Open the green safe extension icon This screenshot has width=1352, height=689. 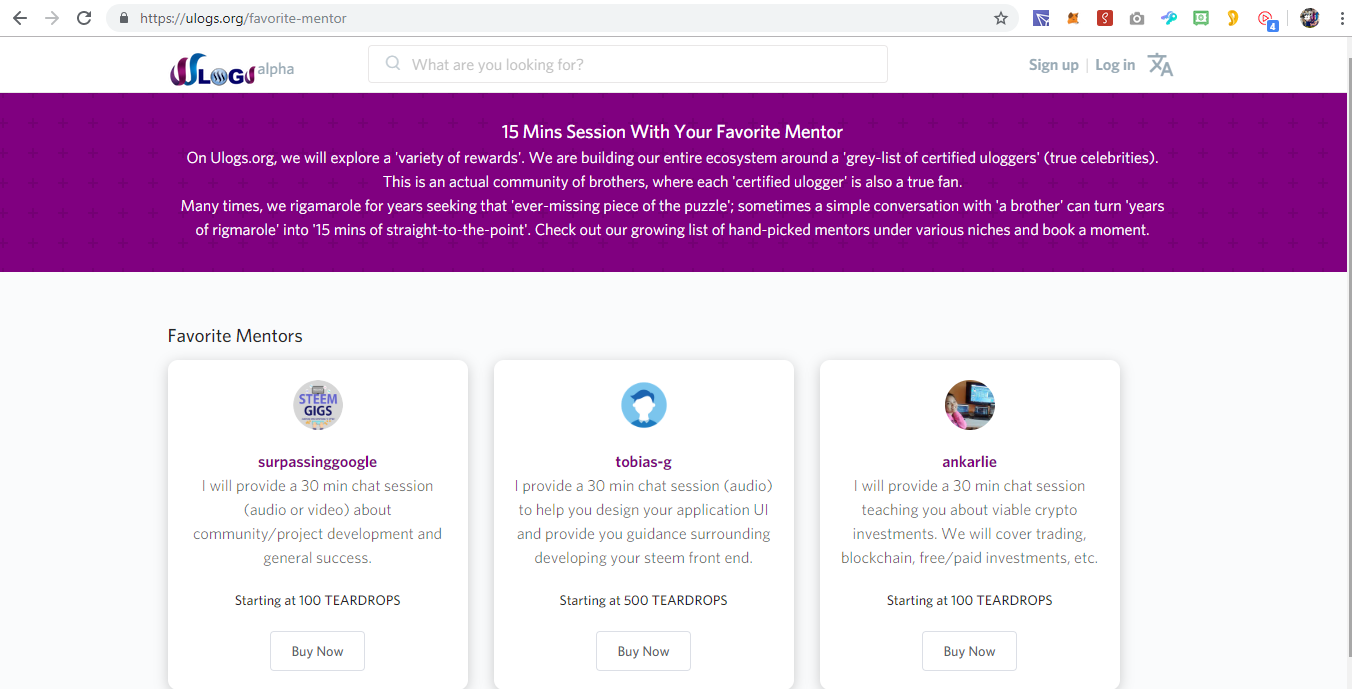[x=1201, y=18]
